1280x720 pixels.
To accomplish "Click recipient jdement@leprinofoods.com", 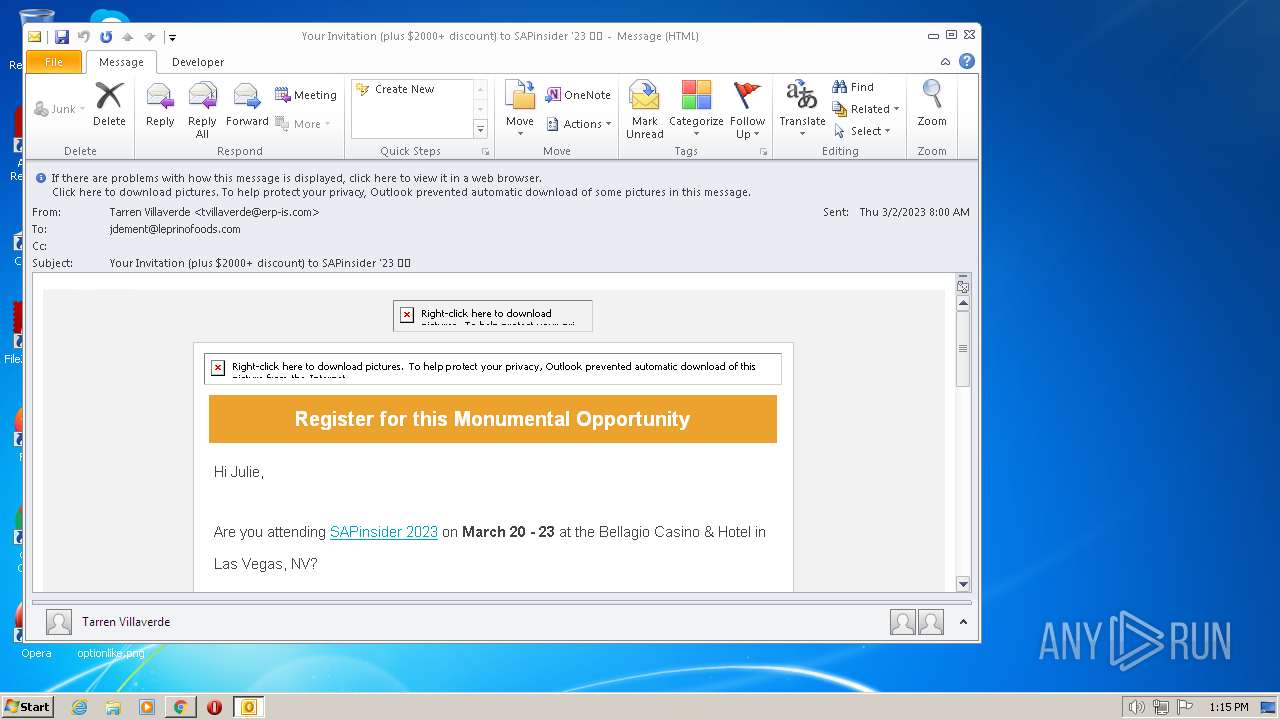I will click(175, 229).
